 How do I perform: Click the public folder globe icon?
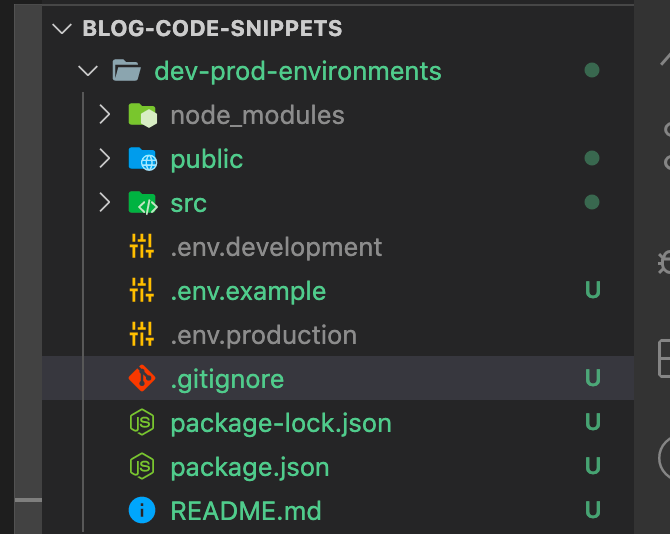(x=143, y=159)
